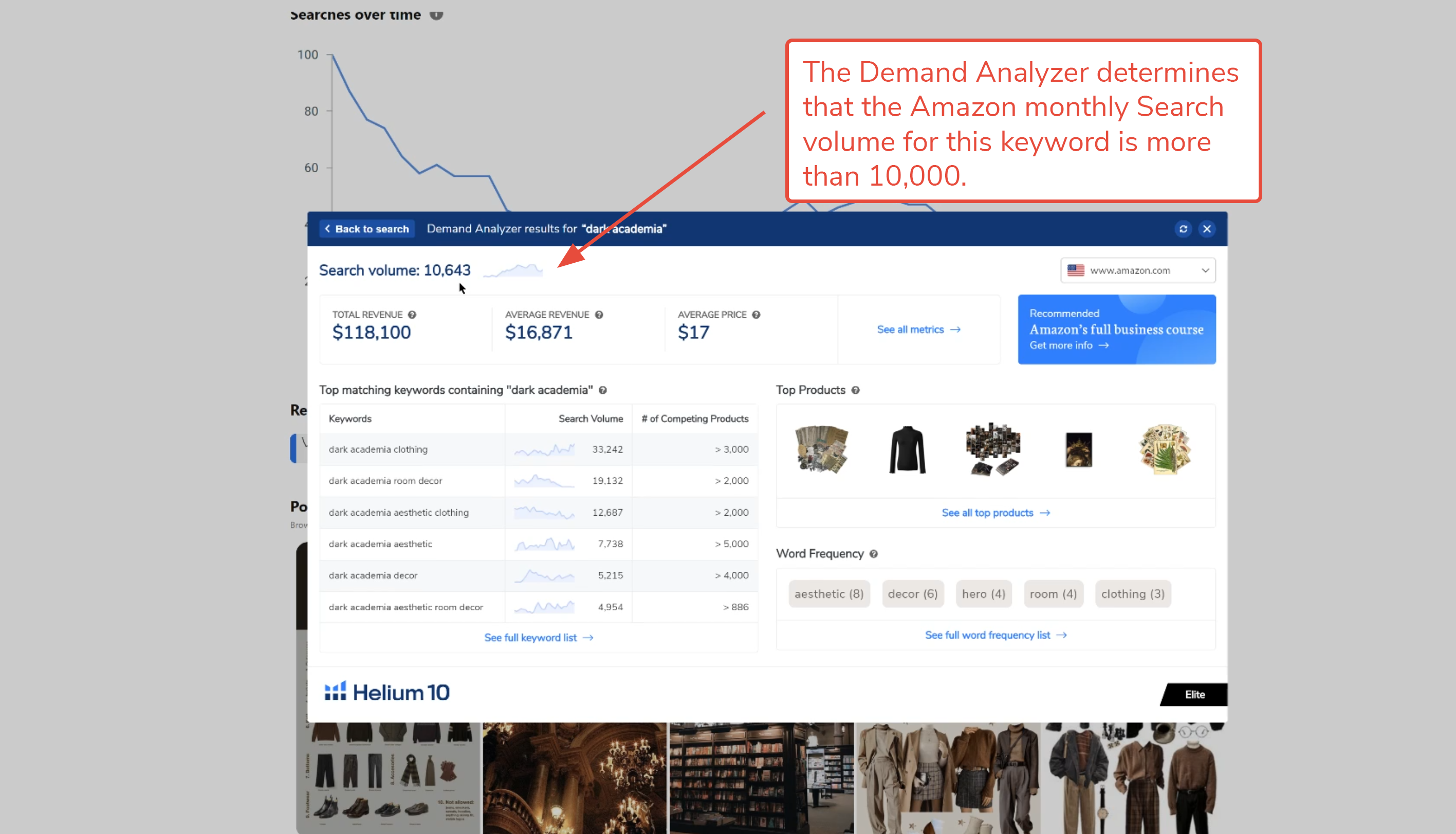Open the www.amazon.com marketplace dropdown
This screenshot has height=834, width=1456.
pos(1138,270)
